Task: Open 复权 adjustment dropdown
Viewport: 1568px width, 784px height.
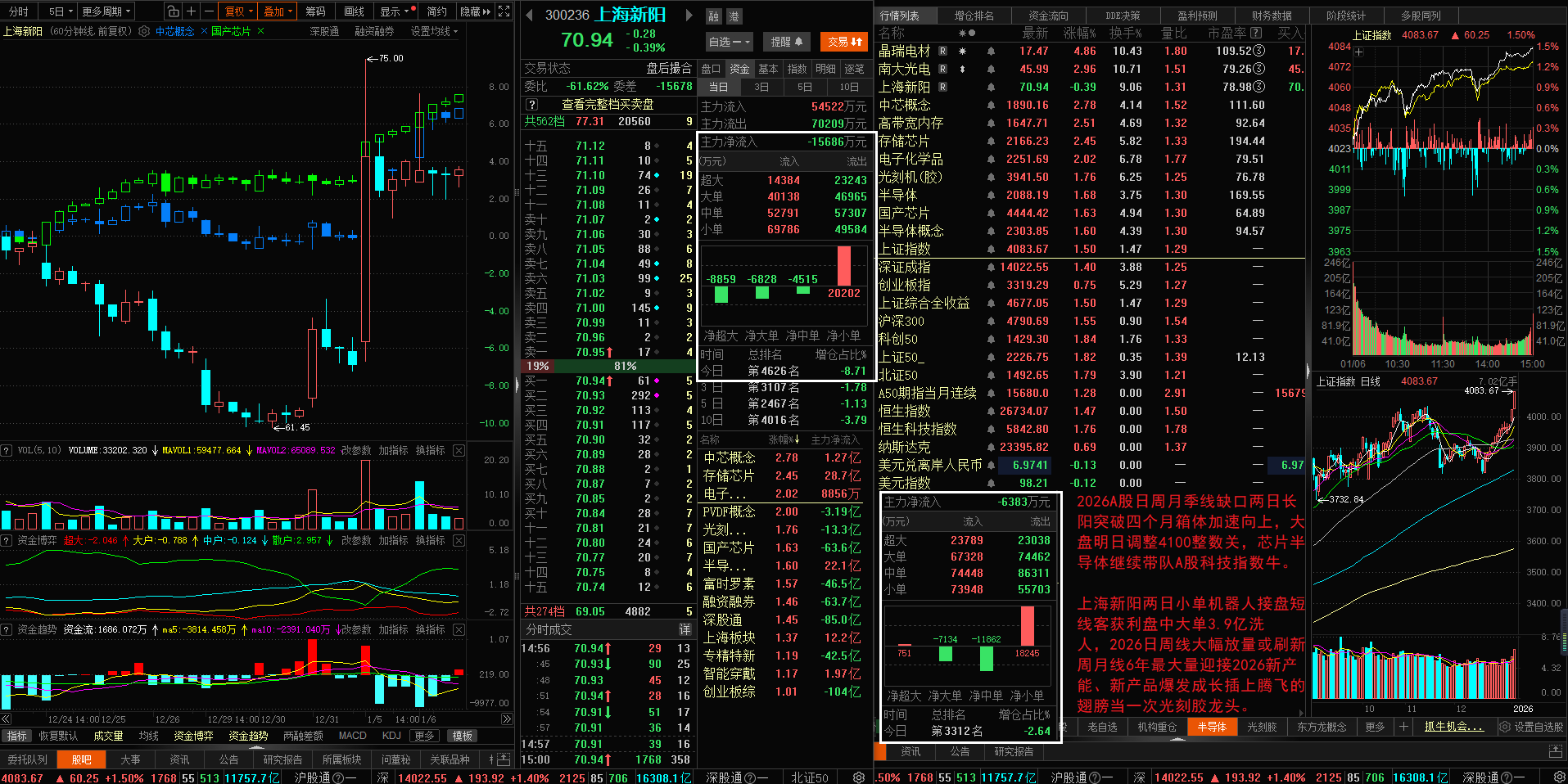Action: coord(238,11)
